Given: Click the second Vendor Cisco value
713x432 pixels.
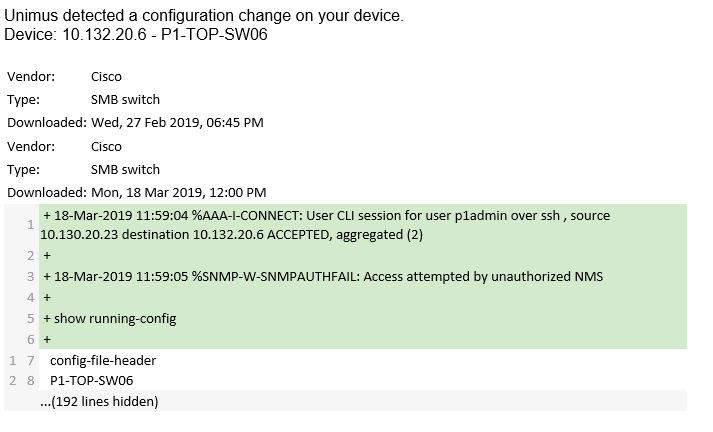Looking at the screenshot, I should tap(106, 146).
